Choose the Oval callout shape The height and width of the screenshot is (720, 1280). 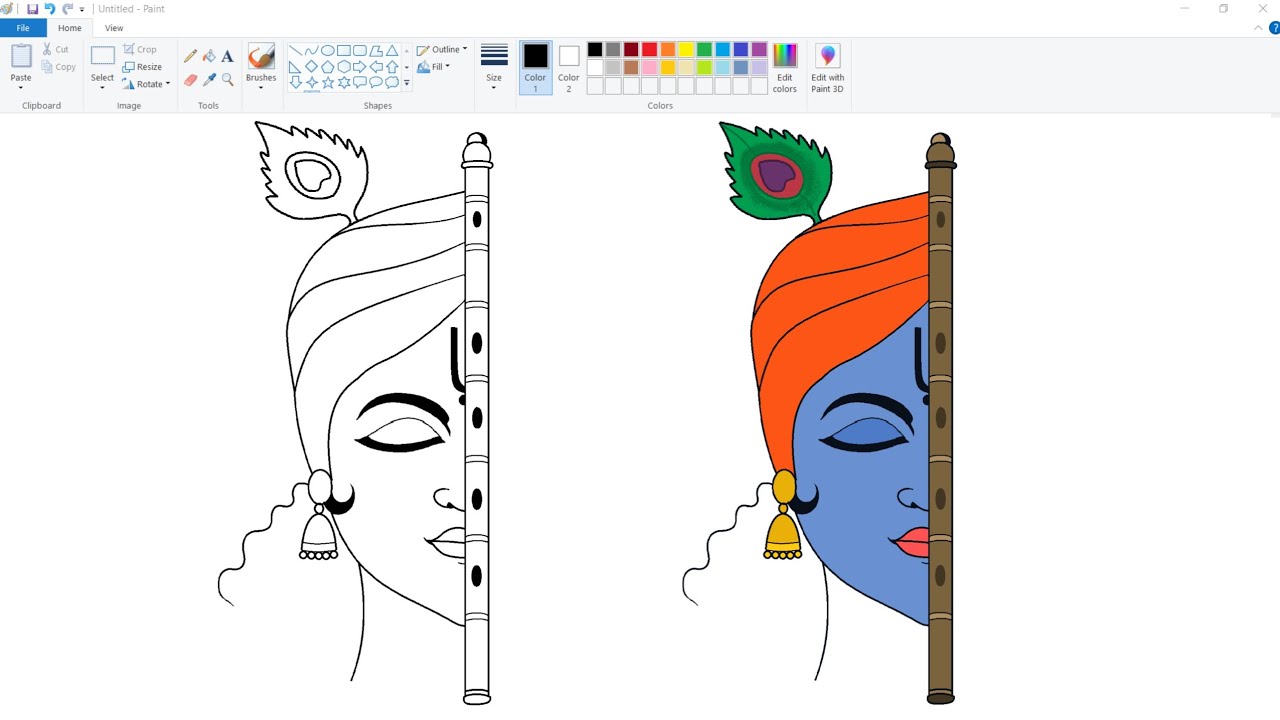(376, 82)
